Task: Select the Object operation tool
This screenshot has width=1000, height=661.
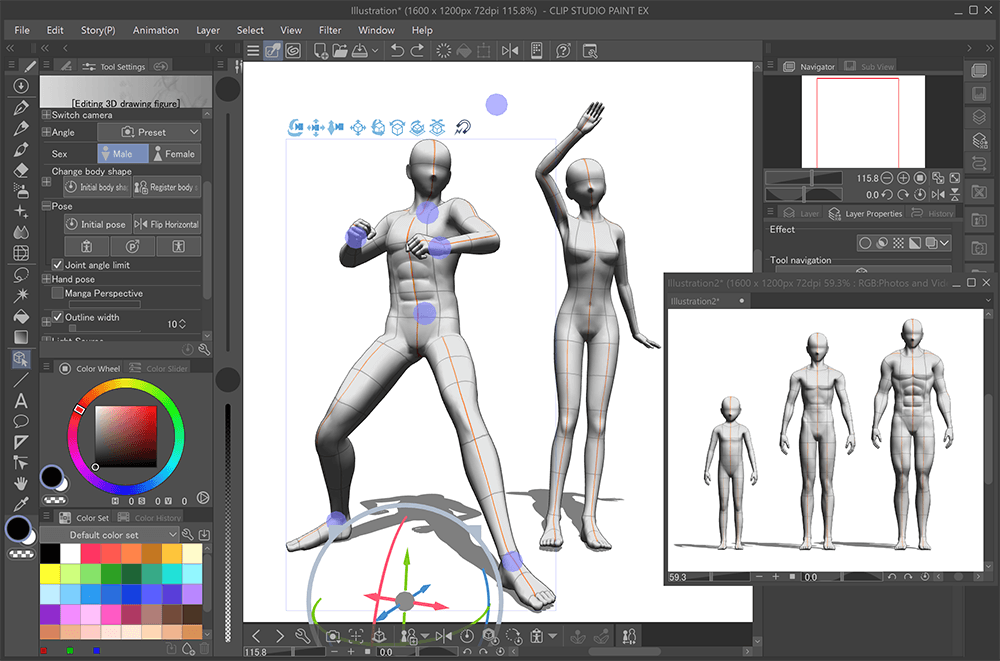Action: tap(20, 359)
